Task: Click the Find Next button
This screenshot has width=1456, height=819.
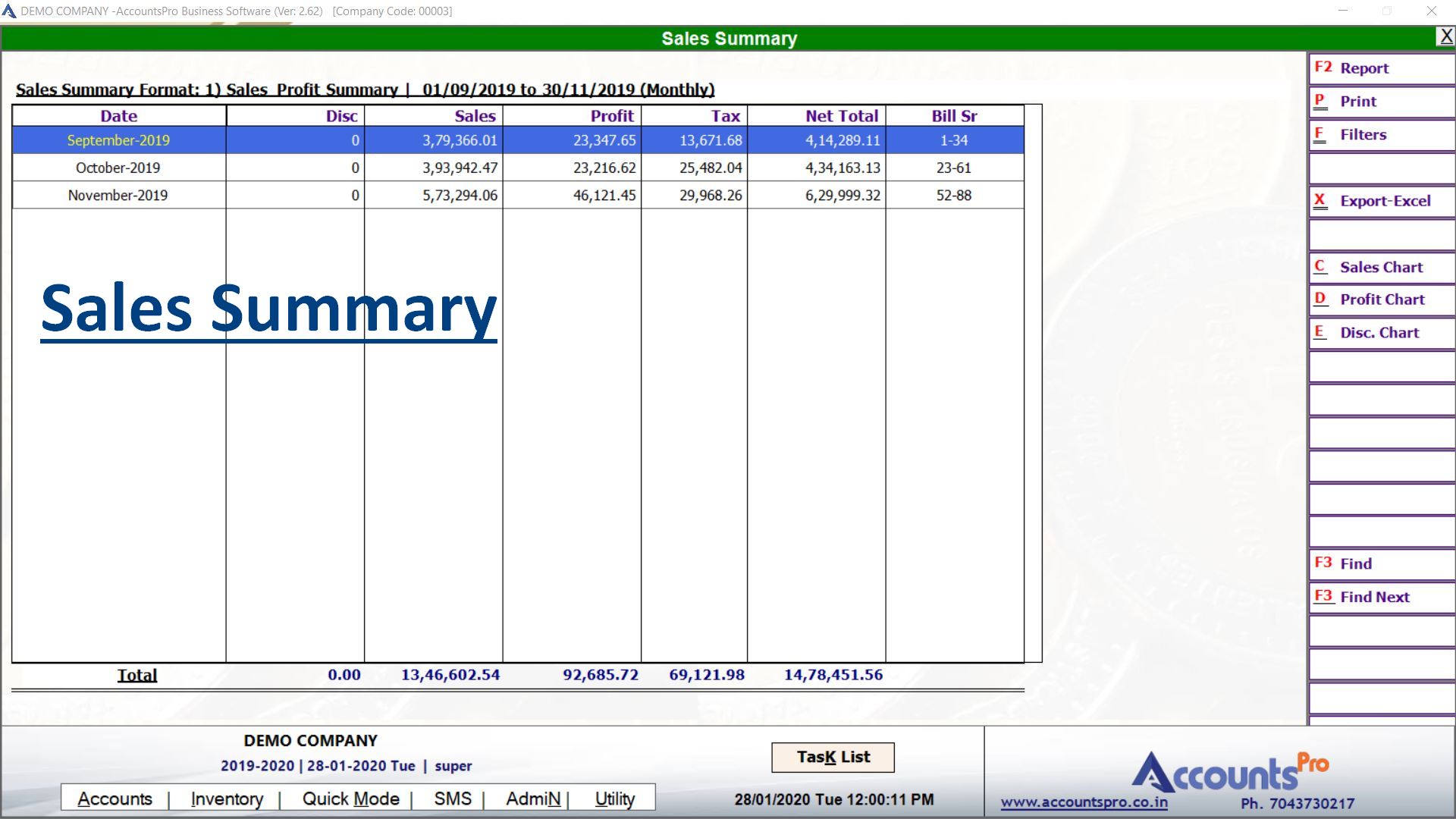Action: (x=1380, y=598)
